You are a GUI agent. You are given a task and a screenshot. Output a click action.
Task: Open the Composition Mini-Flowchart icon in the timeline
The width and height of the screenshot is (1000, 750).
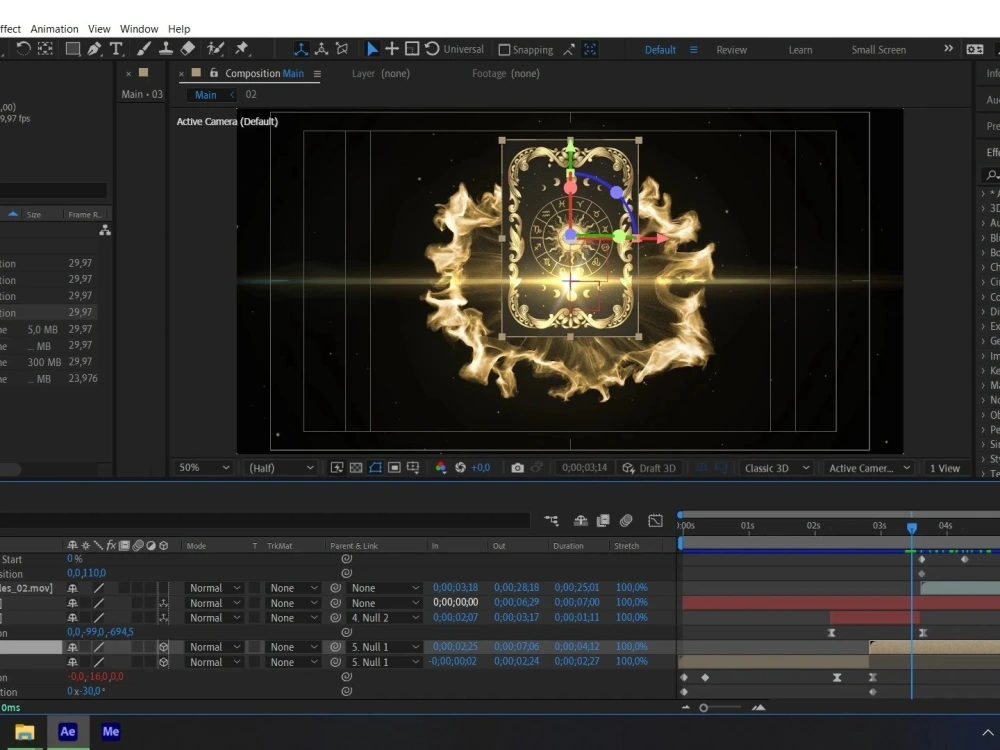click(552, 521)
